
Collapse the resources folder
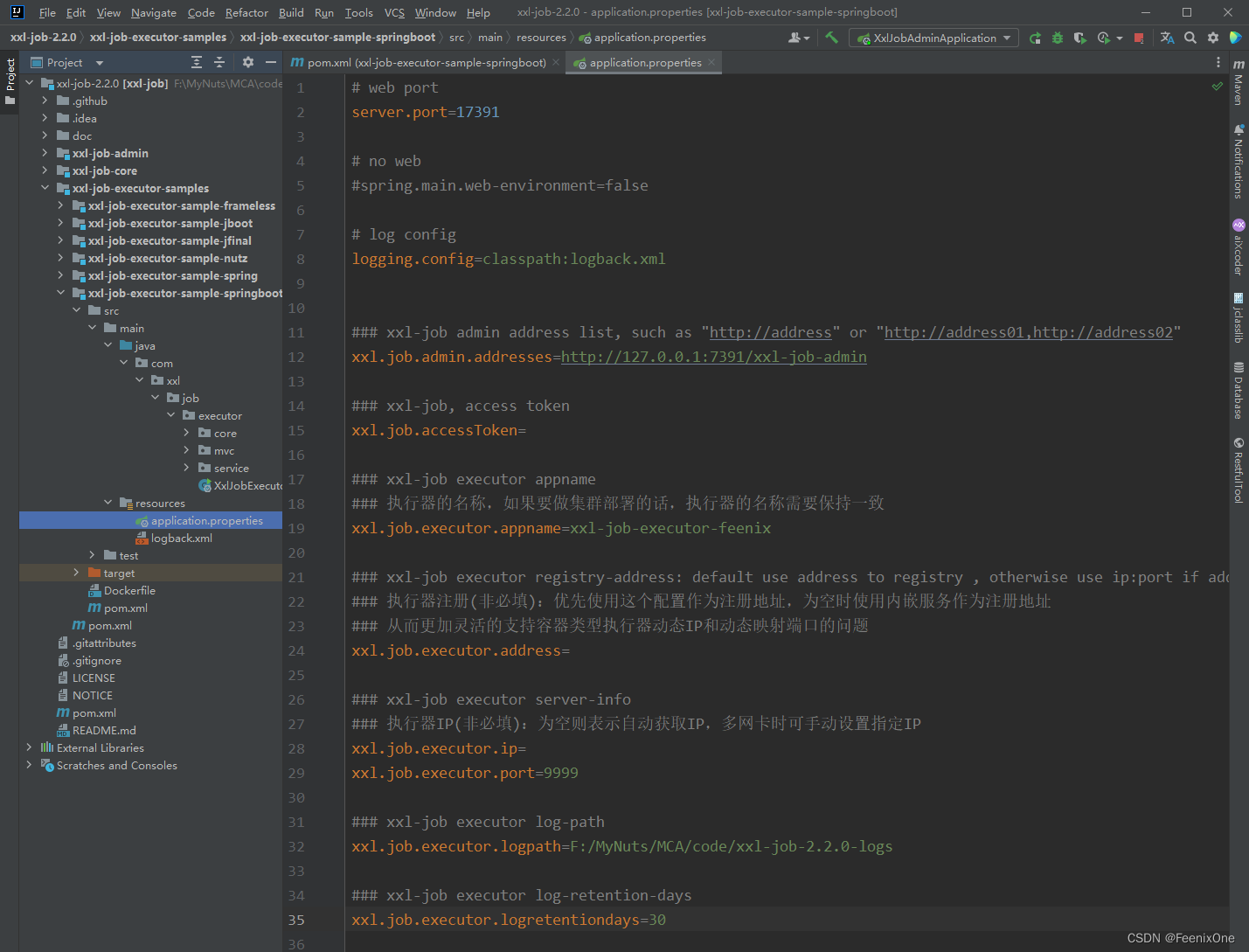108,503
